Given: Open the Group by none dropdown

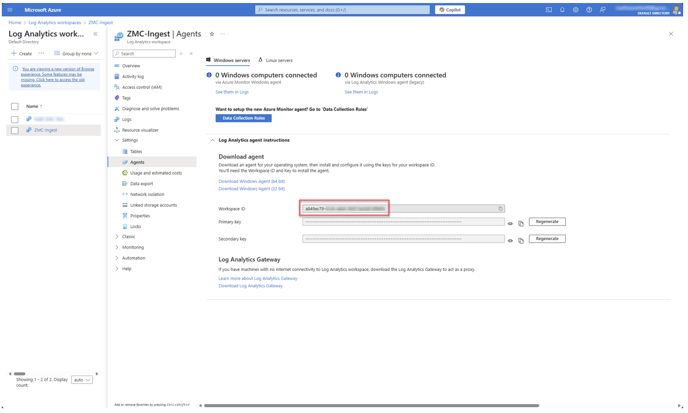Looking at the screenshot, I should 76,54.
